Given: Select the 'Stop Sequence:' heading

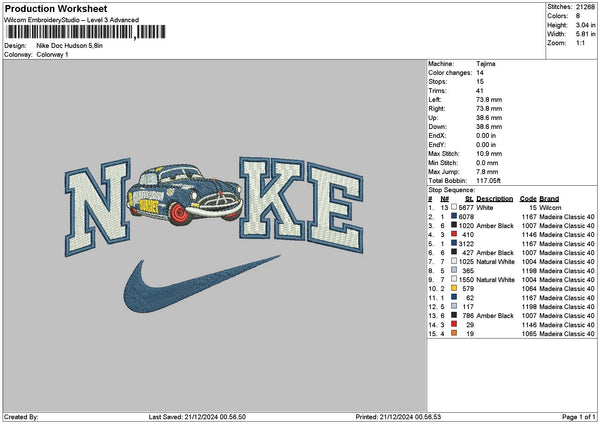Looking at the screenshot, I should click(x=452, y=190).
